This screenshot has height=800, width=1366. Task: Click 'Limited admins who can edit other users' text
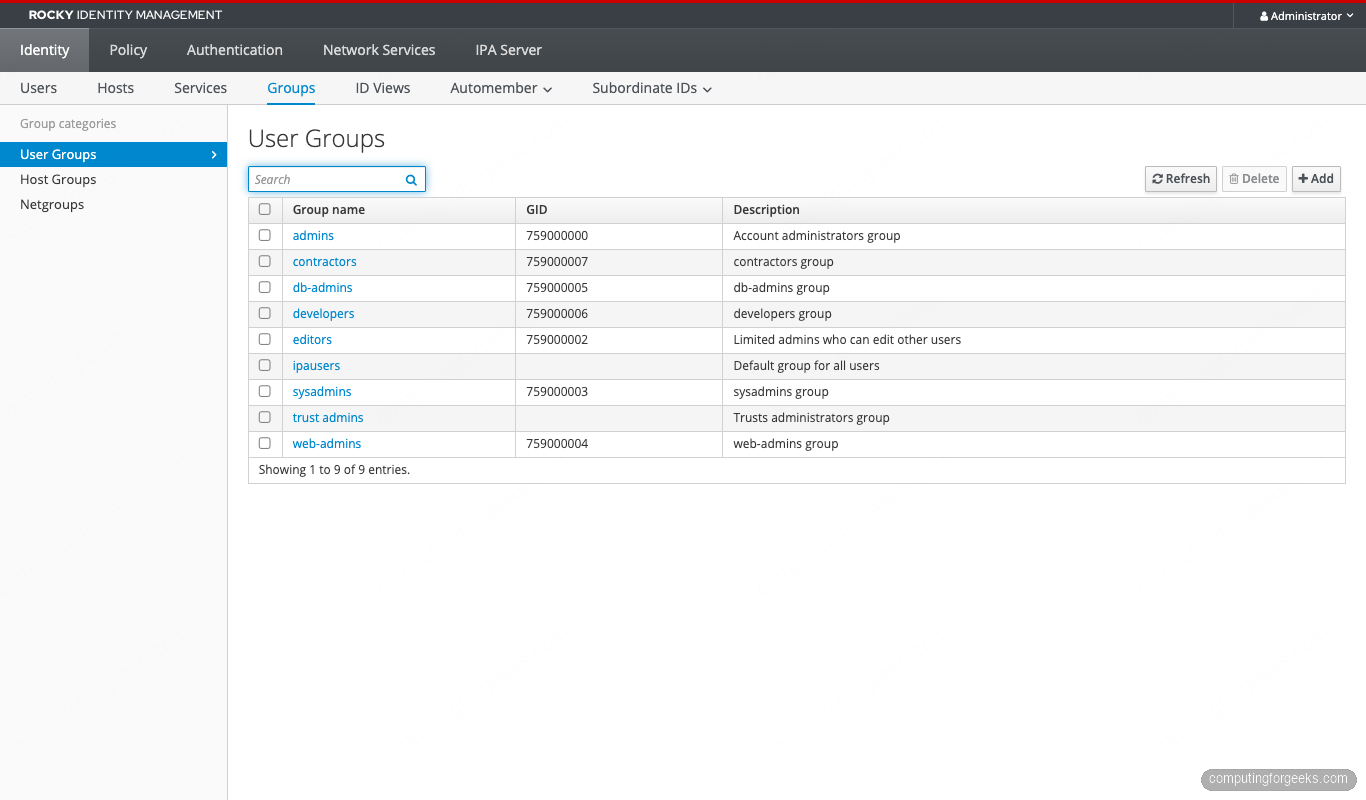847,340
